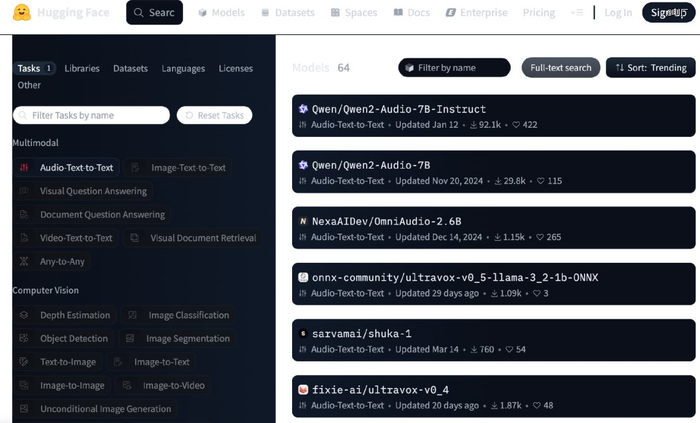Select the Image-to-Video task filter
700x423 pixels.
[163, 386]
